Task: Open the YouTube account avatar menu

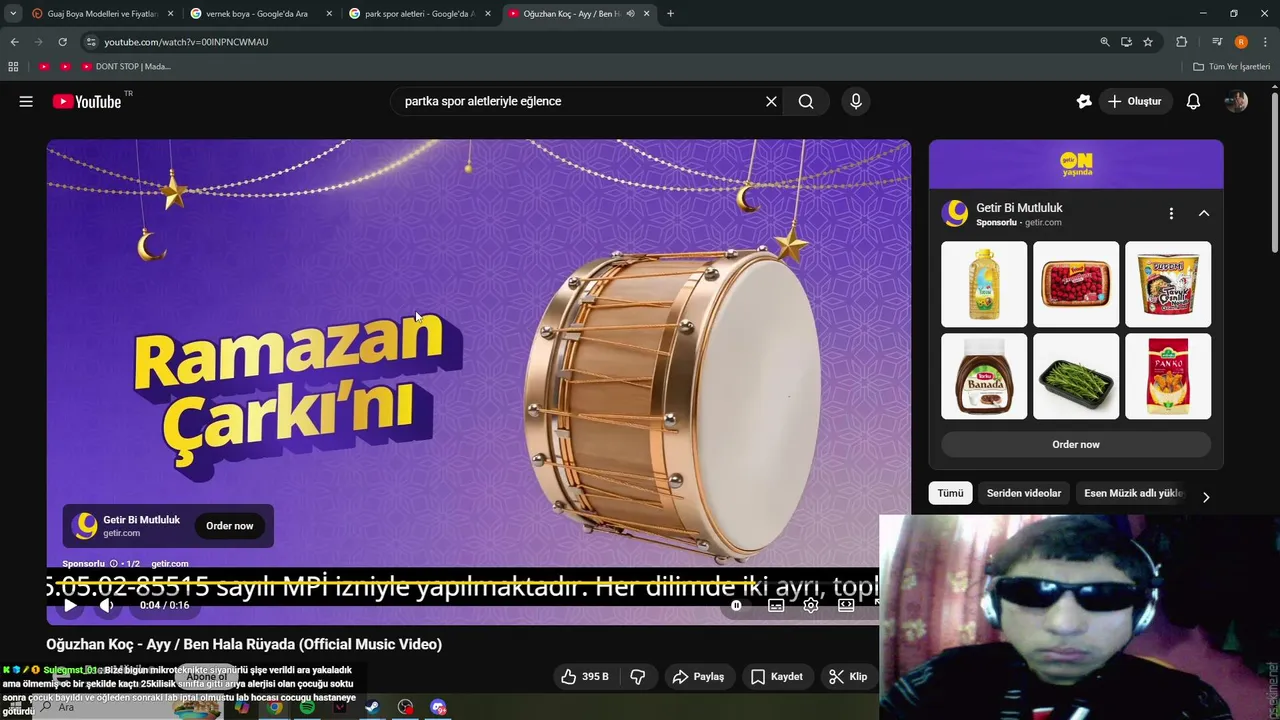Action: pos(1237,101)
